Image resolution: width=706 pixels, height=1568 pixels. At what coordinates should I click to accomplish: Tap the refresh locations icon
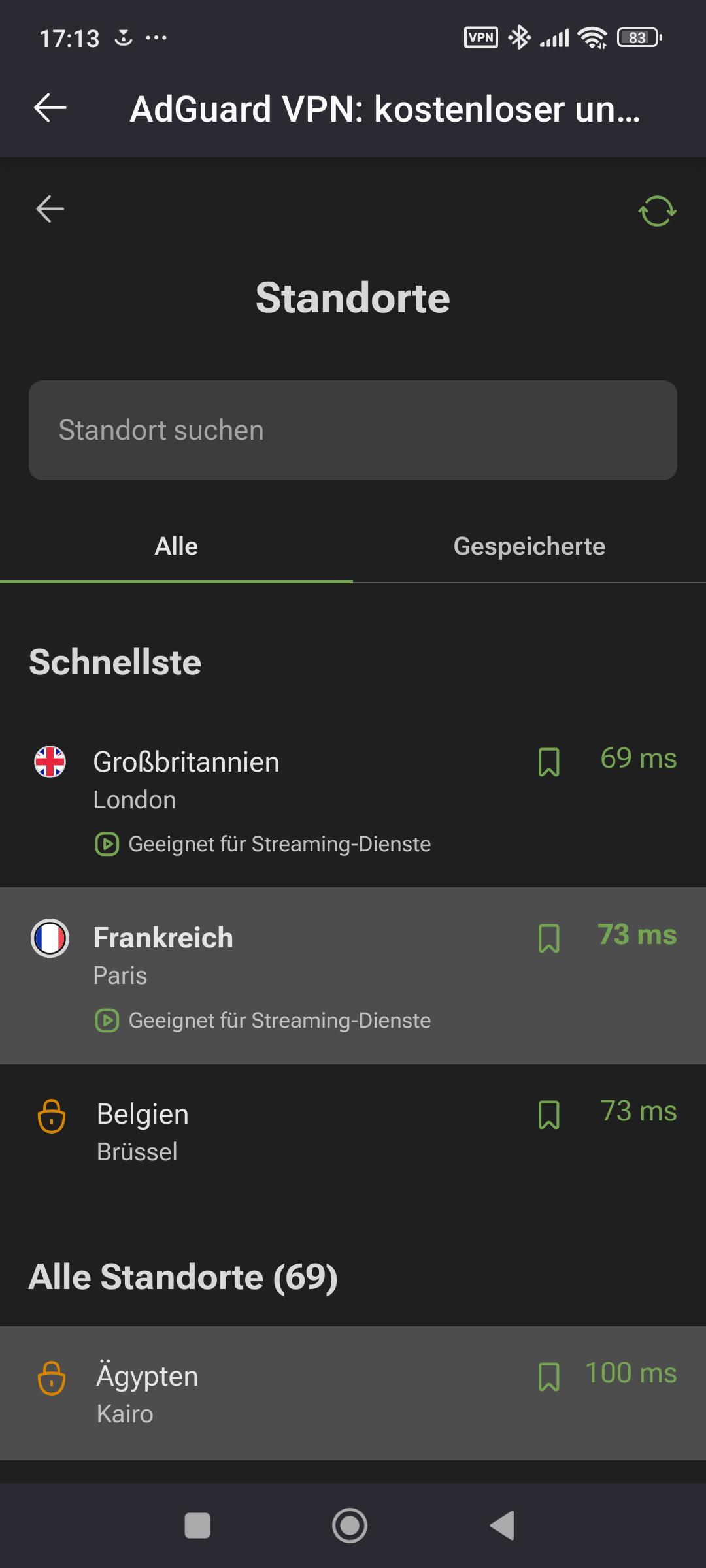point(657,211)
